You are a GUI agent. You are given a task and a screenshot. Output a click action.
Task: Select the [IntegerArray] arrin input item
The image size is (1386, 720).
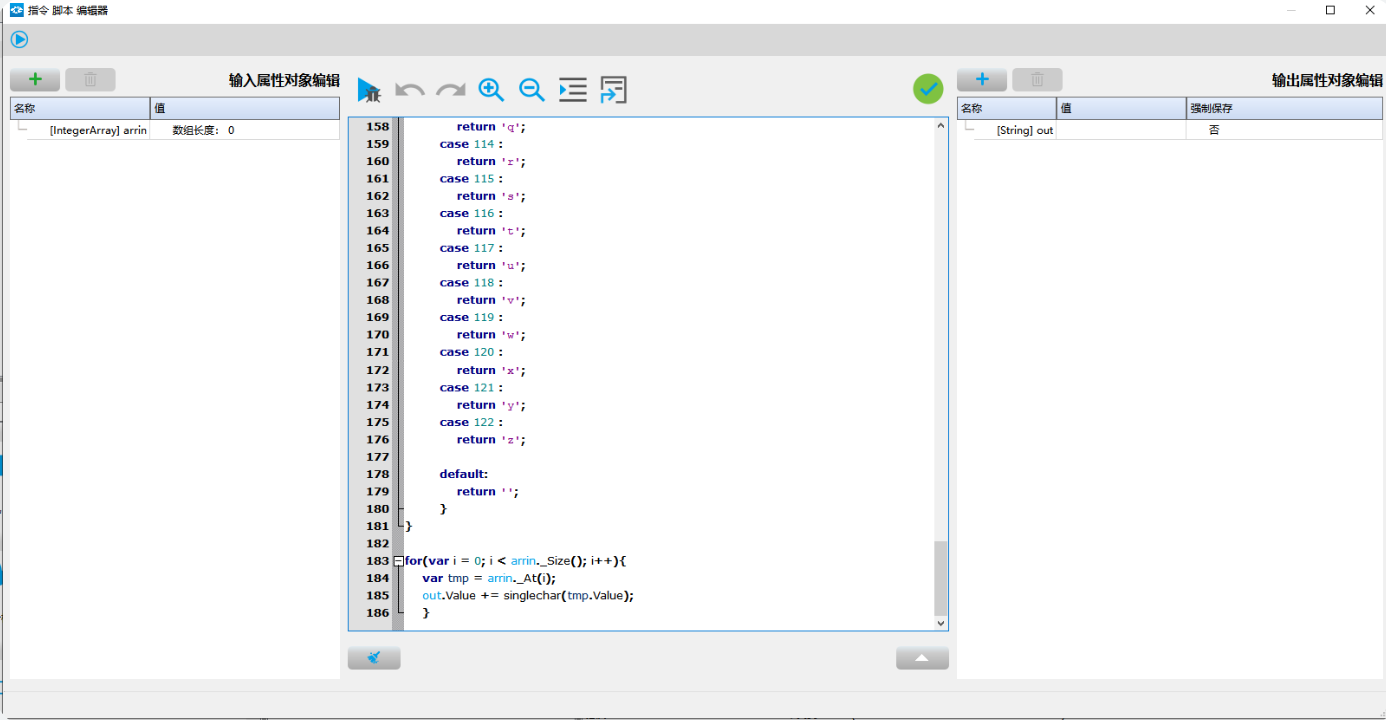pyautogui.click(x=97, y=130)
